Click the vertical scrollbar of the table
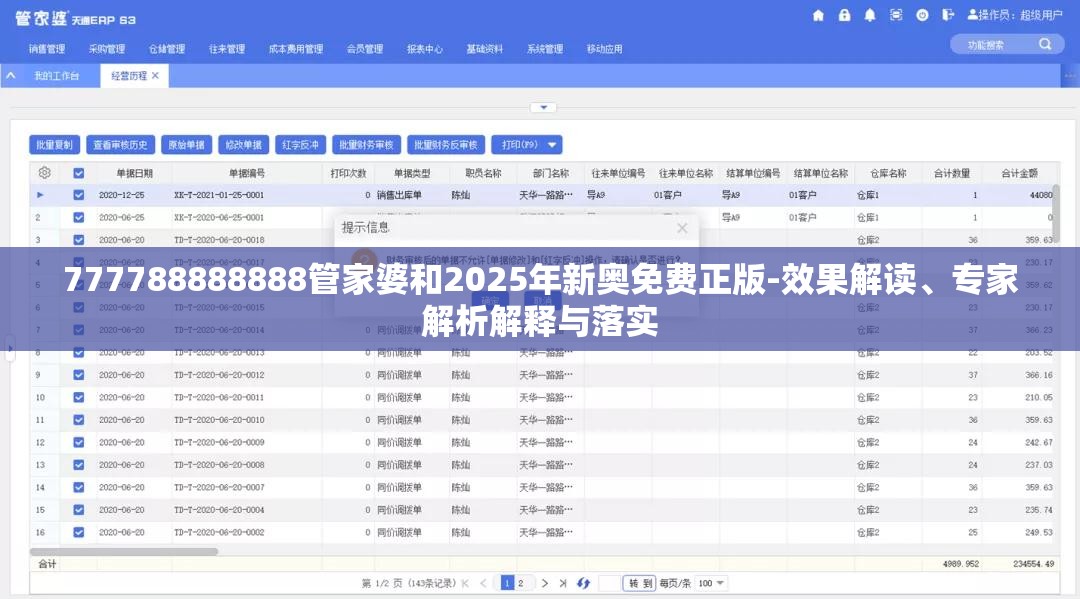This screenshot has height=599, width=1080. (1057, 213)
